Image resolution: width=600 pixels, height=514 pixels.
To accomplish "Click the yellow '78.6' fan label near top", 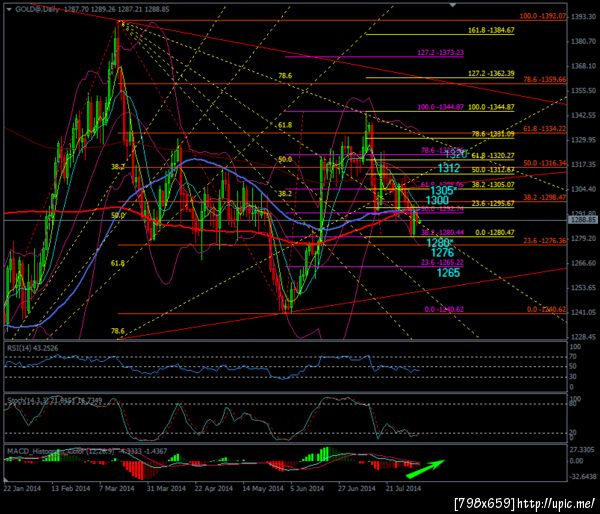I will coord(285,75).
